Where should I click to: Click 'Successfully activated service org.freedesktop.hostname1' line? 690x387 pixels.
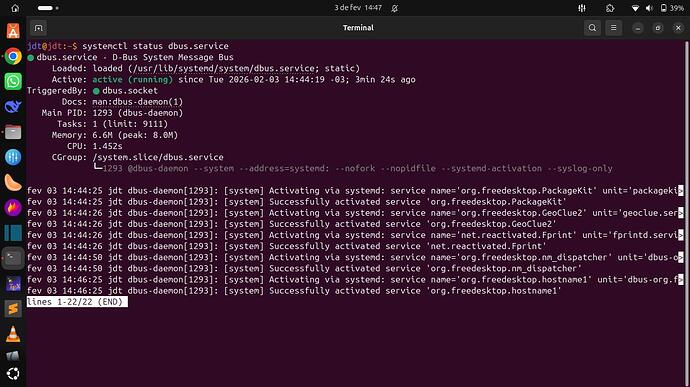pyautogui.click(x=294, y=291)
